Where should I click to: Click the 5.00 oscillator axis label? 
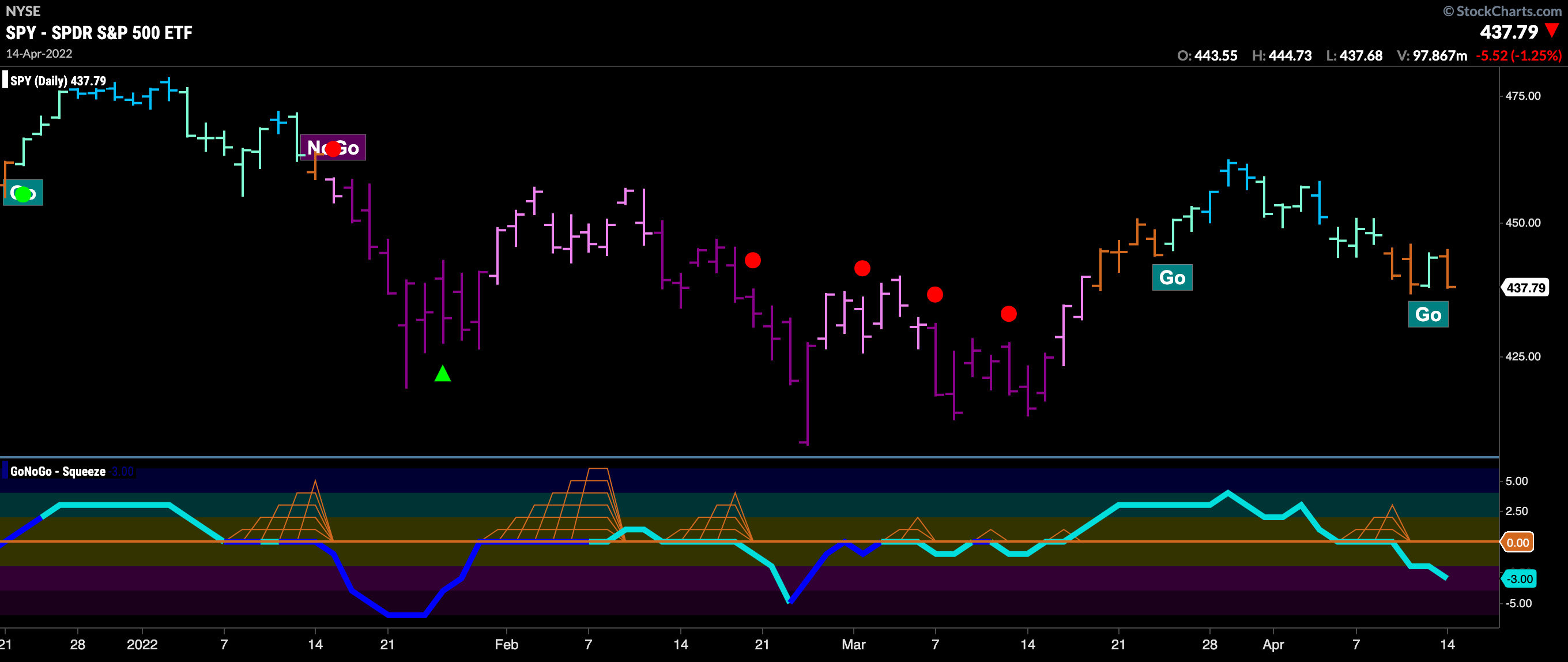pyautogui.click(x=1516, y=481)
